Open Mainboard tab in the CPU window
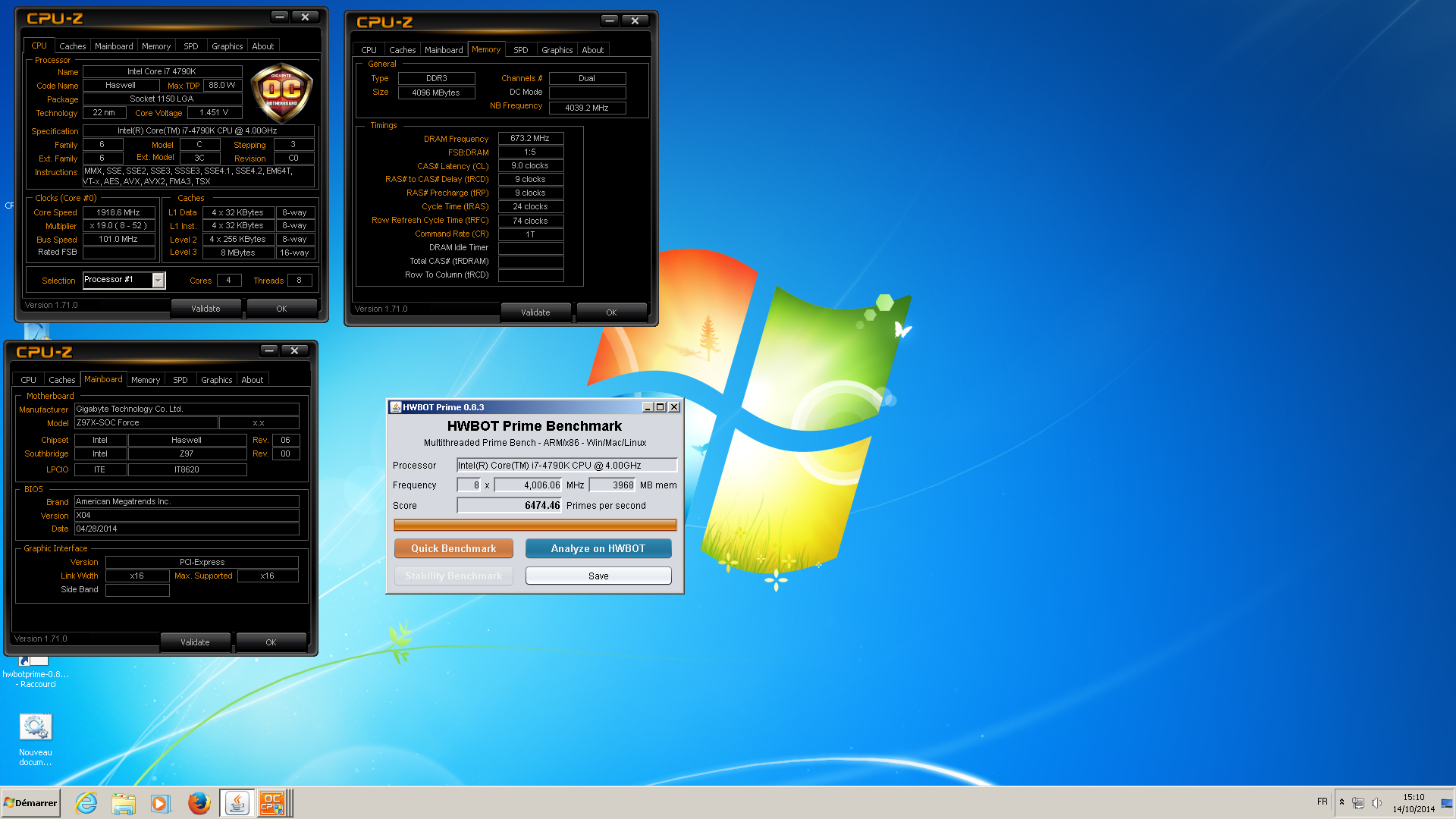The width and height of the screenshot is (1456, 819). pyautogui.click(x=114, y=46)
